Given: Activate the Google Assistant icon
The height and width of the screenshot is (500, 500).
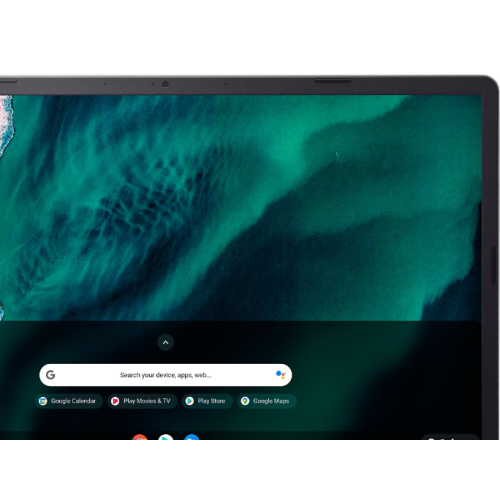Looking at the screenshot, I should 281,375.
